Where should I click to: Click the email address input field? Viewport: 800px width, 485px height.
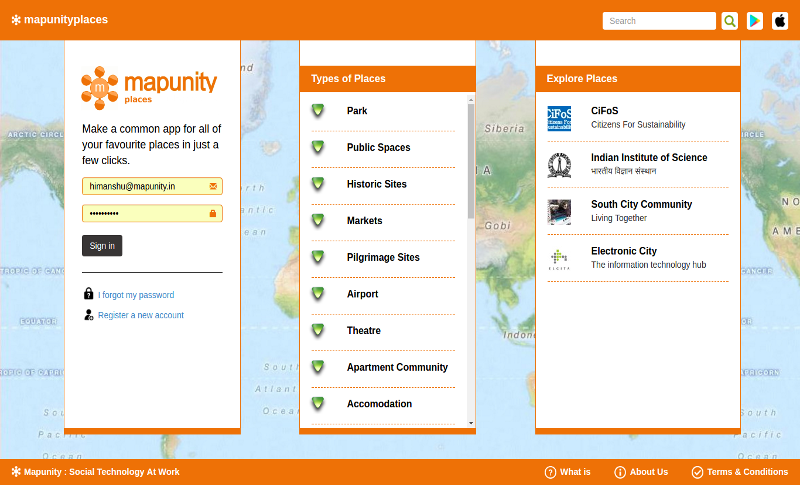(x=152, y=186)
